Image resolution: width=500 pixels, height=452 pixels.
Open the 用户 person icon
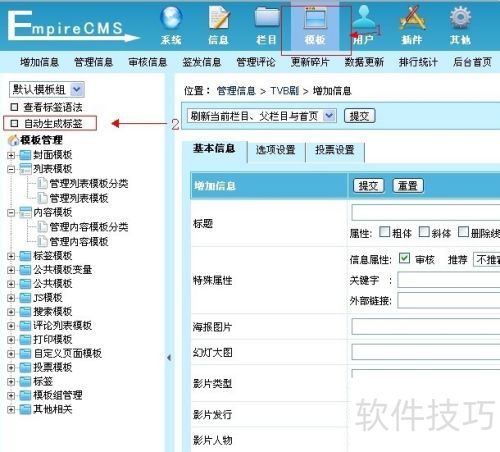pos(364,17)
